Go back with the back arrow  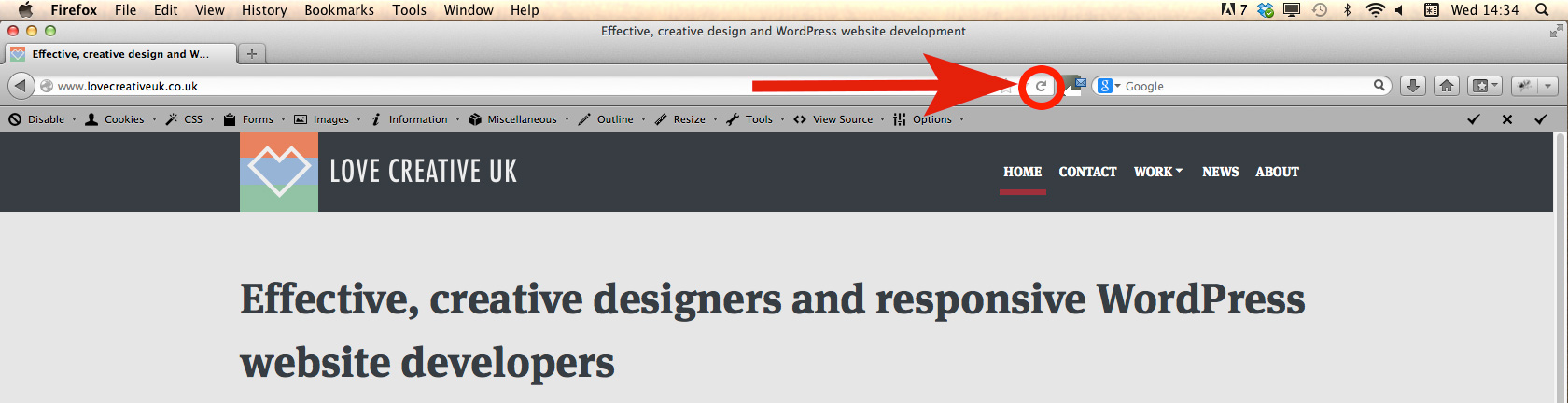21,86
